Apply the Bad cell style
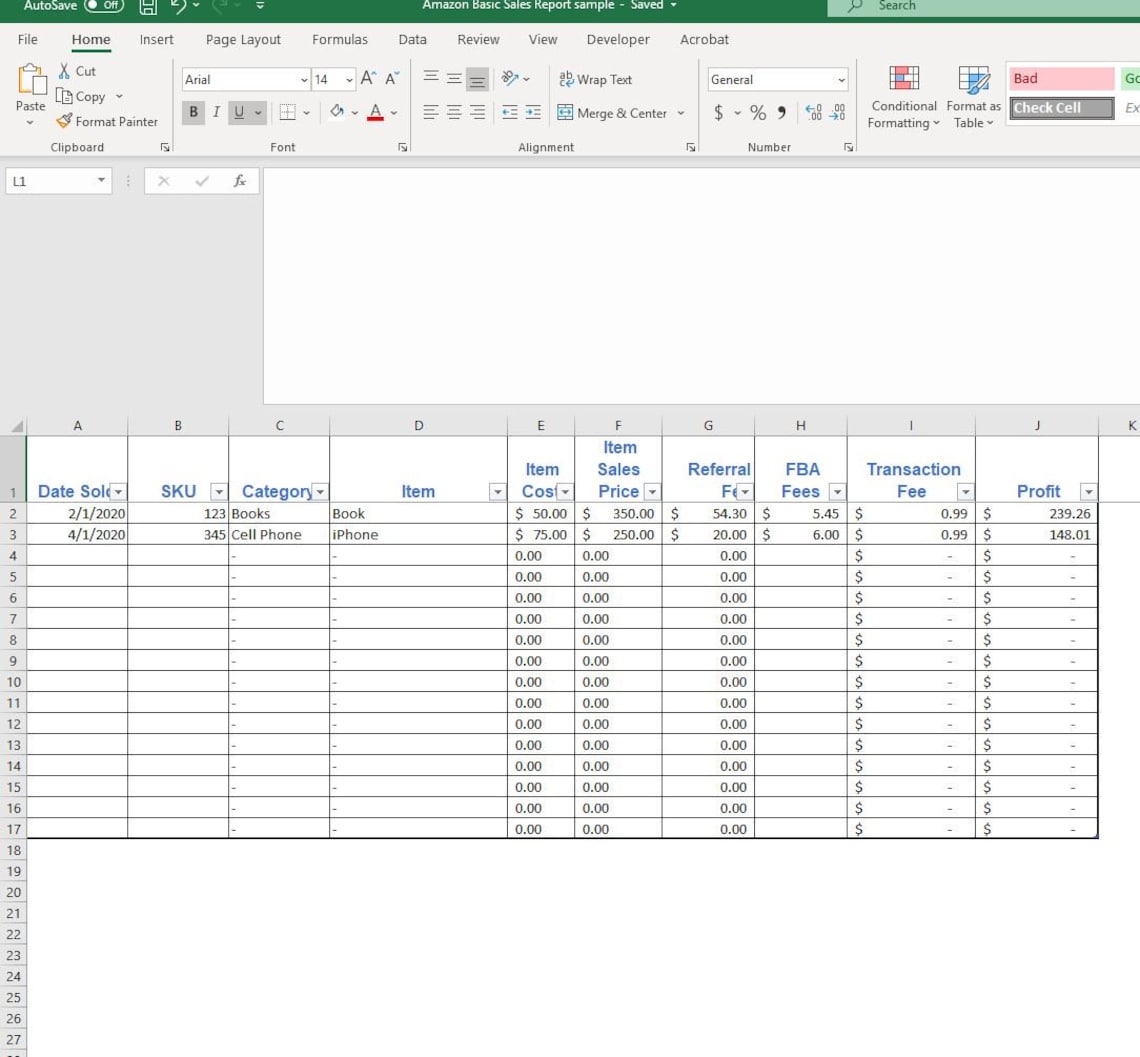Screen dimensions: 1140x1057 (1059, 78)
